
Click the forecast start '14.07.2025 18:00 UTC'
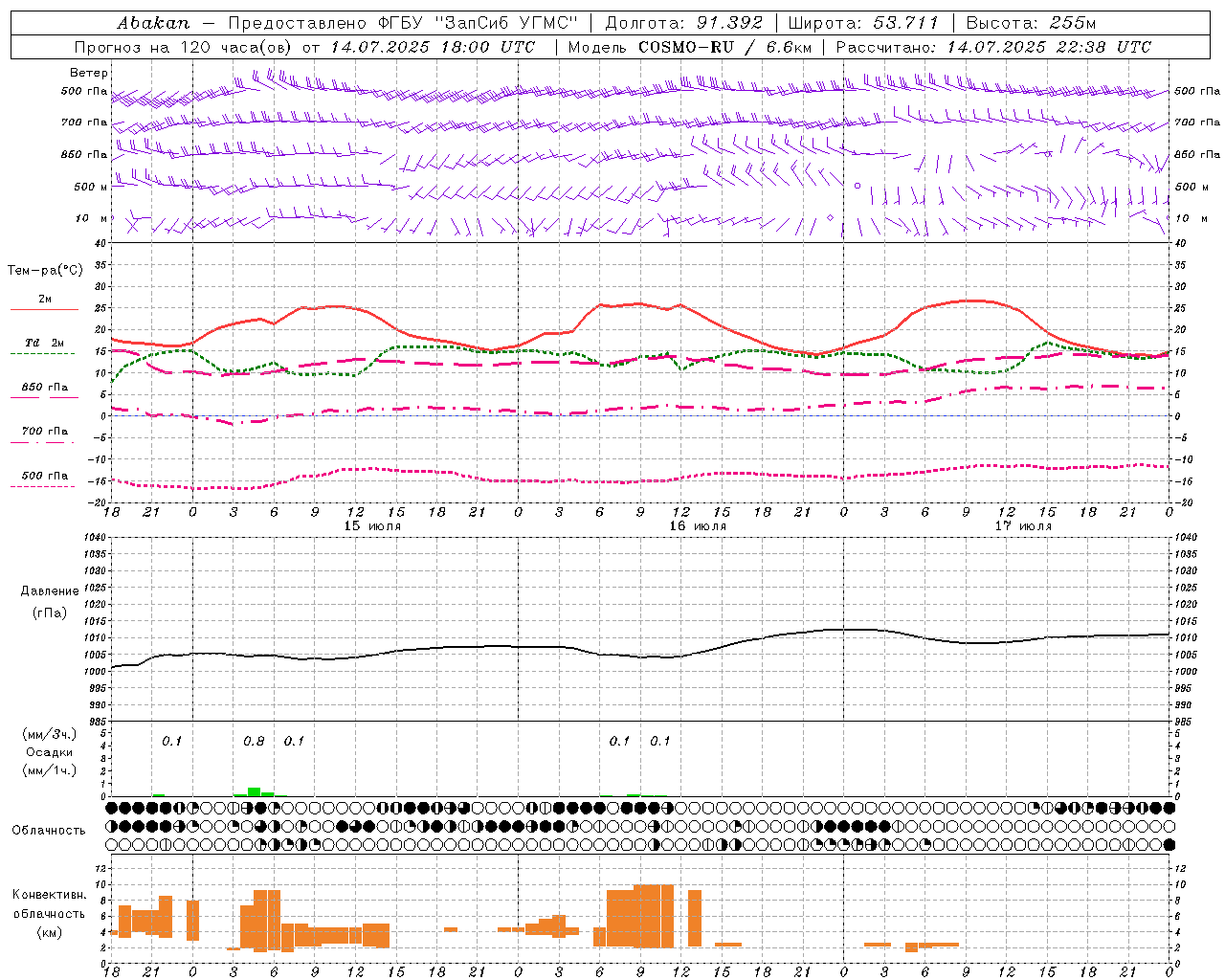pos(434,47)
